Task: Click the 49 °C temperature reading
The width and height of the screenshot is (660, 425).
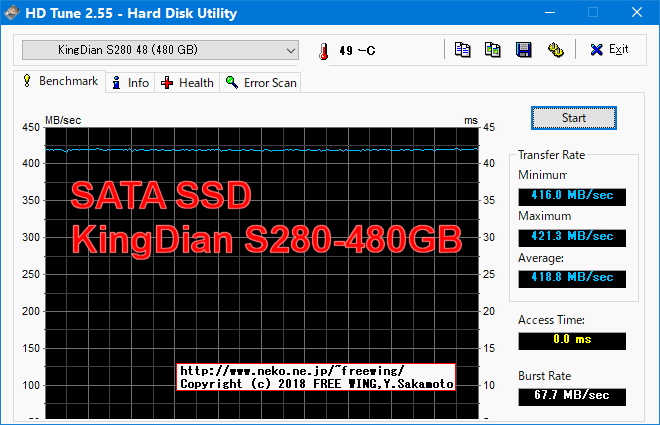Action: click(357, 51)
